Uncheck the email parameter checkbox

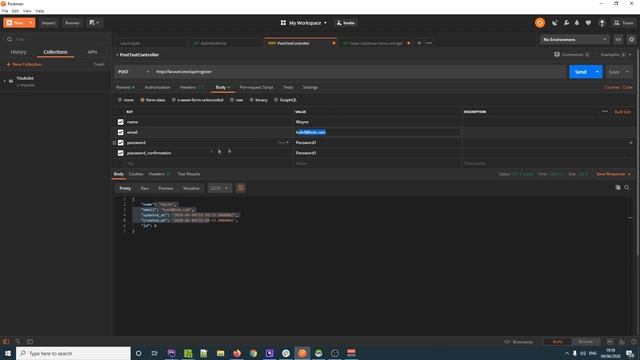(x=120, y=132)
